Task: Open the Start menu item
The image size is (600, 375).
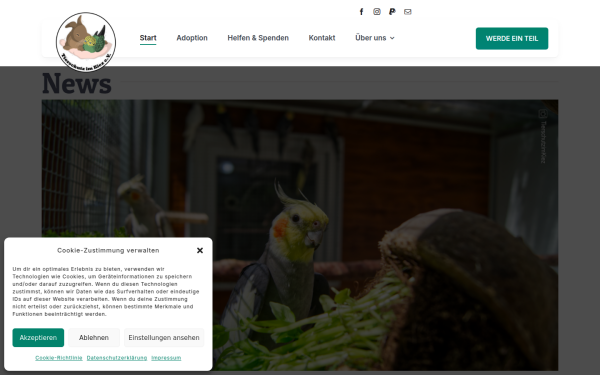Action: point(148,38)
